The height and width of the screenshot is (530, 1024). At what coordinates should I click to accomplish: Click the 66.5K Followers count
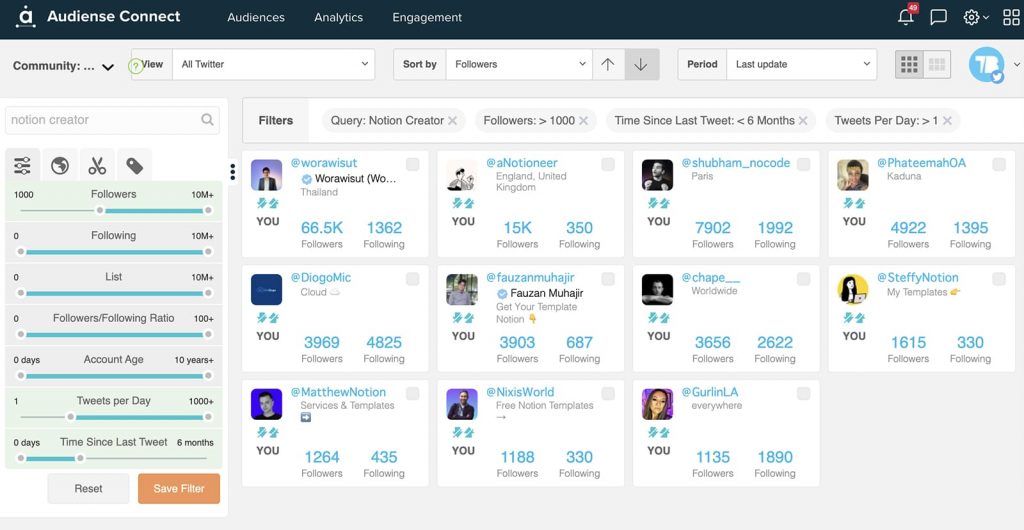(322, 228)
